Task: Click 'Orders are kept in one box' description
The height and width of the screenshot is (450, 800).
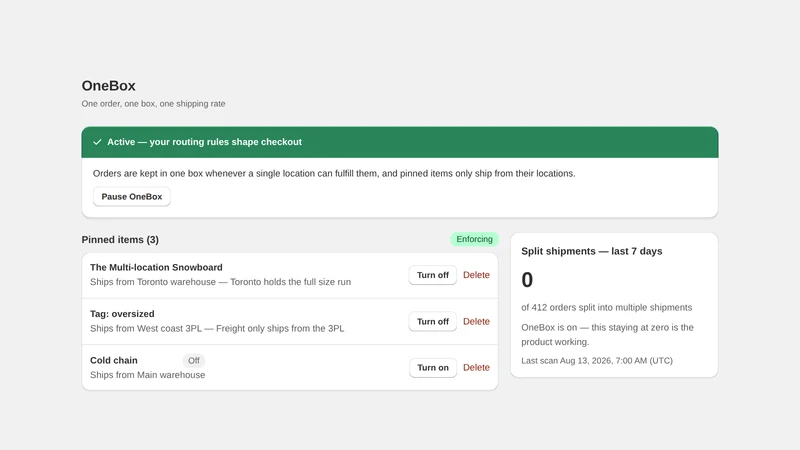Action: pos(334,173)
